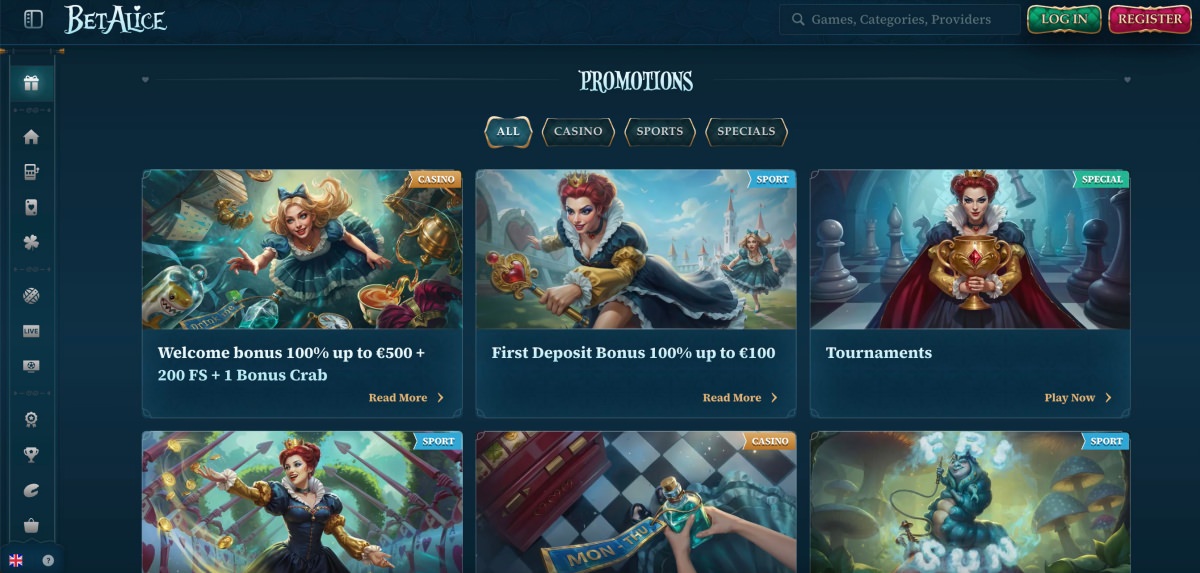Open the gift promotions sidebar icon

click(x=31, y=83)
